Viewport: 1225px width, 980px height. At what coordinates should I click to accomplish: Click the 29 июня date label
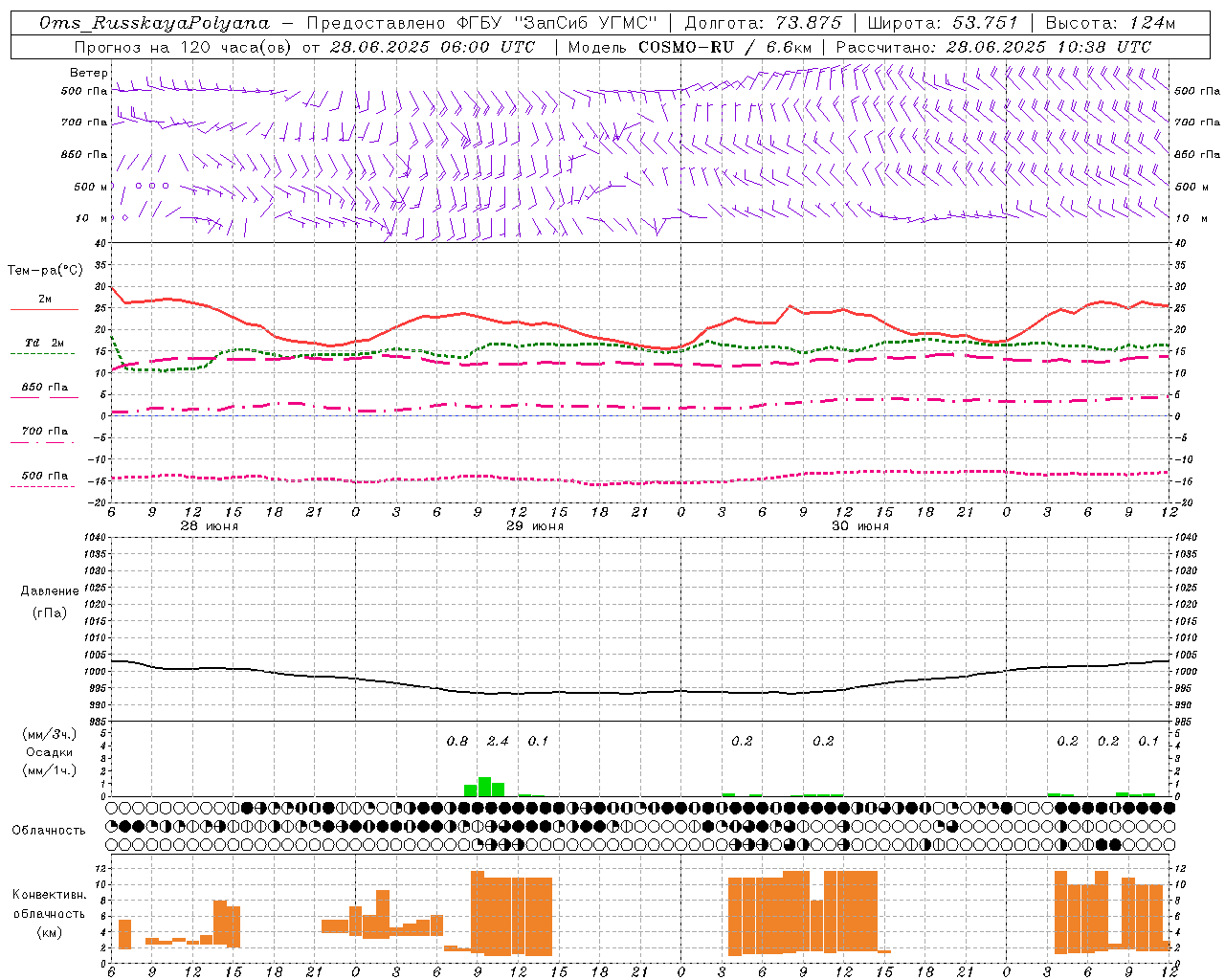click(x=535, y=526)
